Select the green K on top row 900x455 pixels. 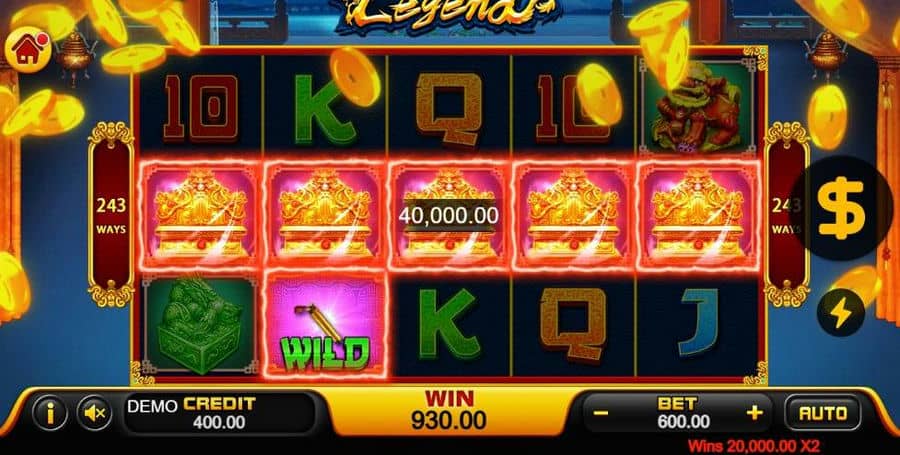pos(325,108)
